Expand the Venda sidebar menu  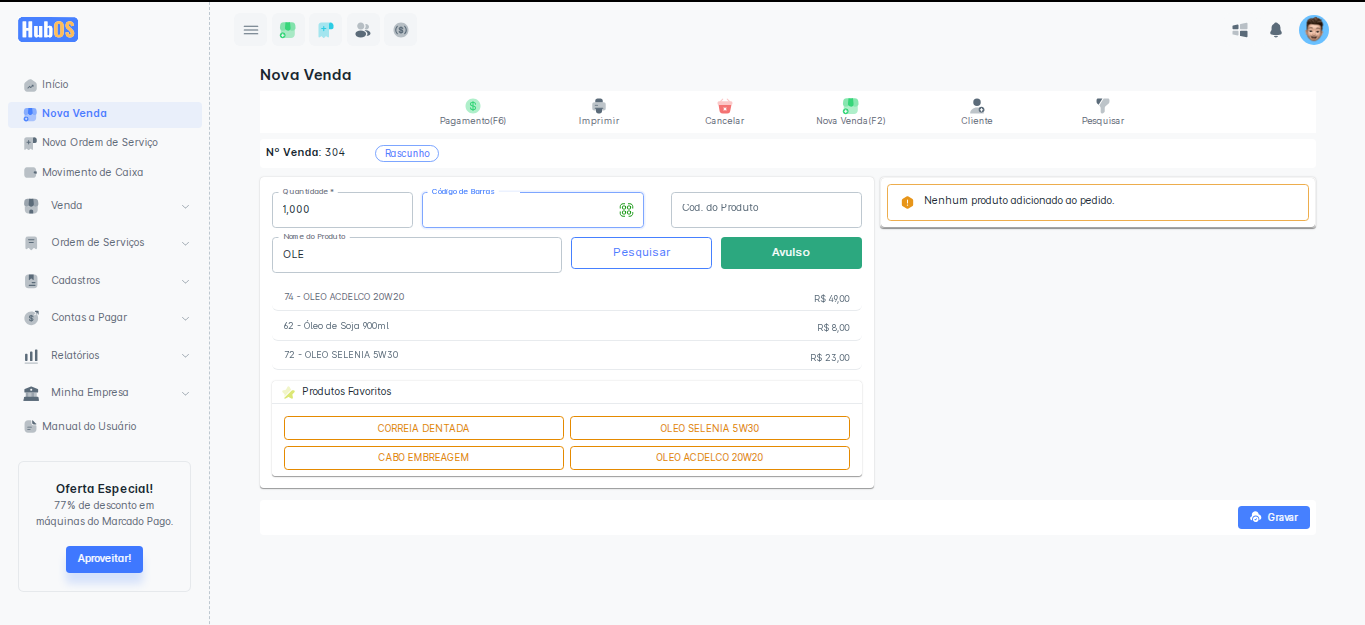tap(105, 206)
